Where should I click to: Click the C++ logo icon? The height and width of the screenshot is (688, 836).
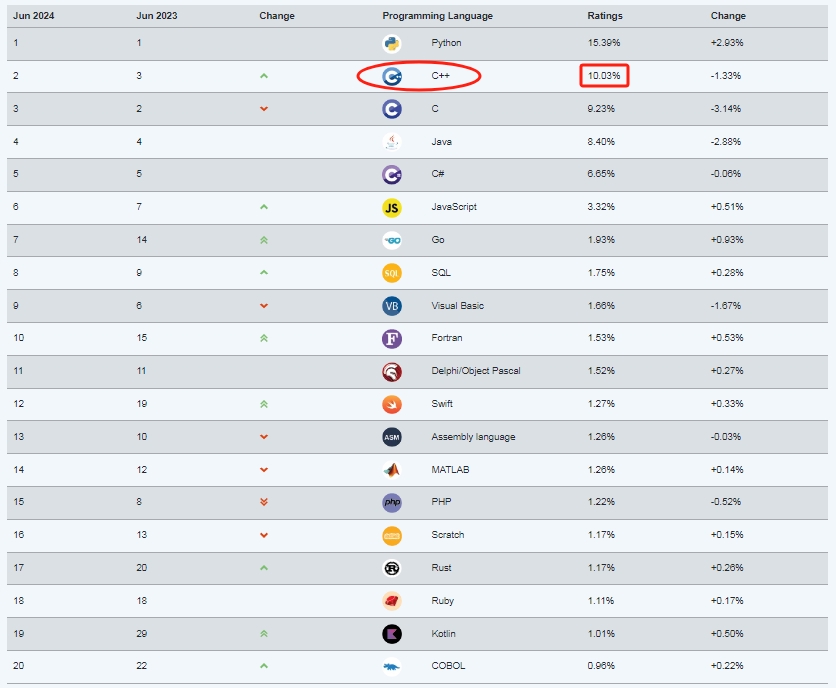click(x=392, y=76)
